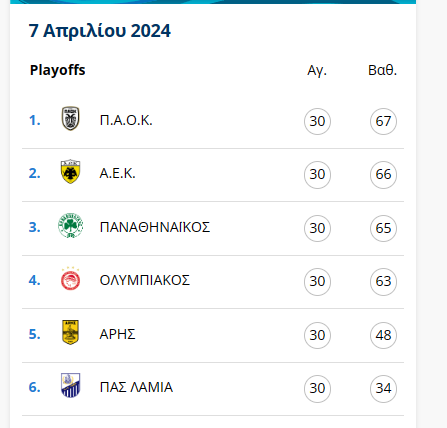Click the Olympiacos red crest logo
This screenshot has width=447, height=428.
coord(70,279)
